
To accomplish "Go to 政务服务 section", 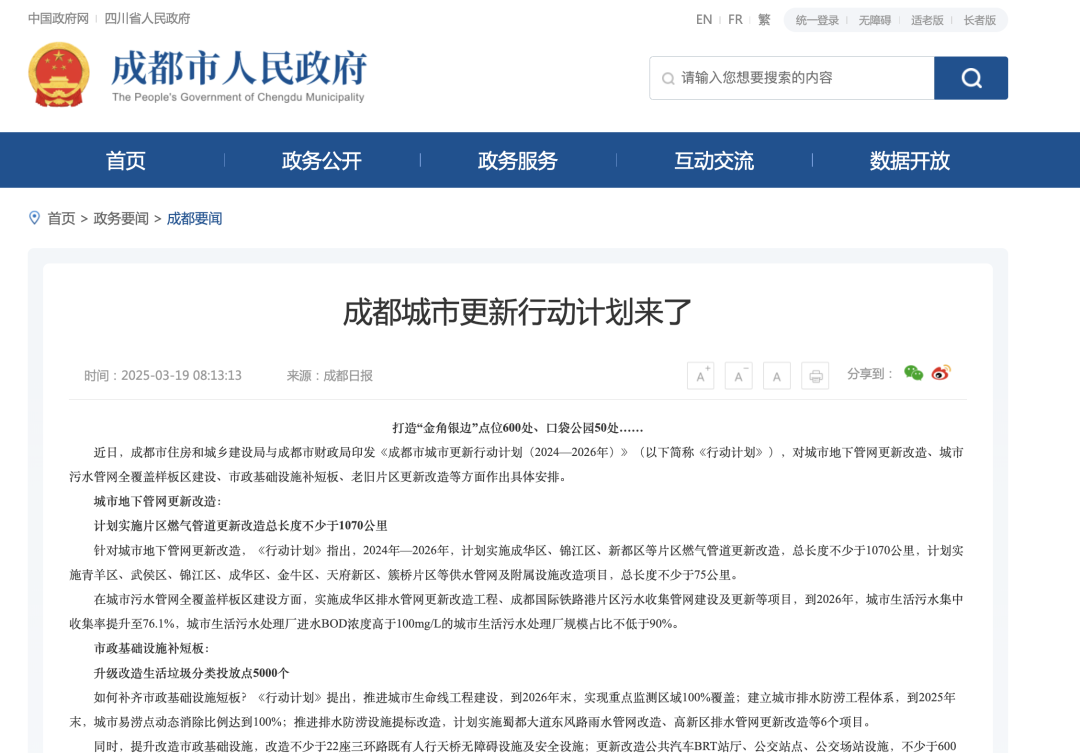I will click(518, 160).
